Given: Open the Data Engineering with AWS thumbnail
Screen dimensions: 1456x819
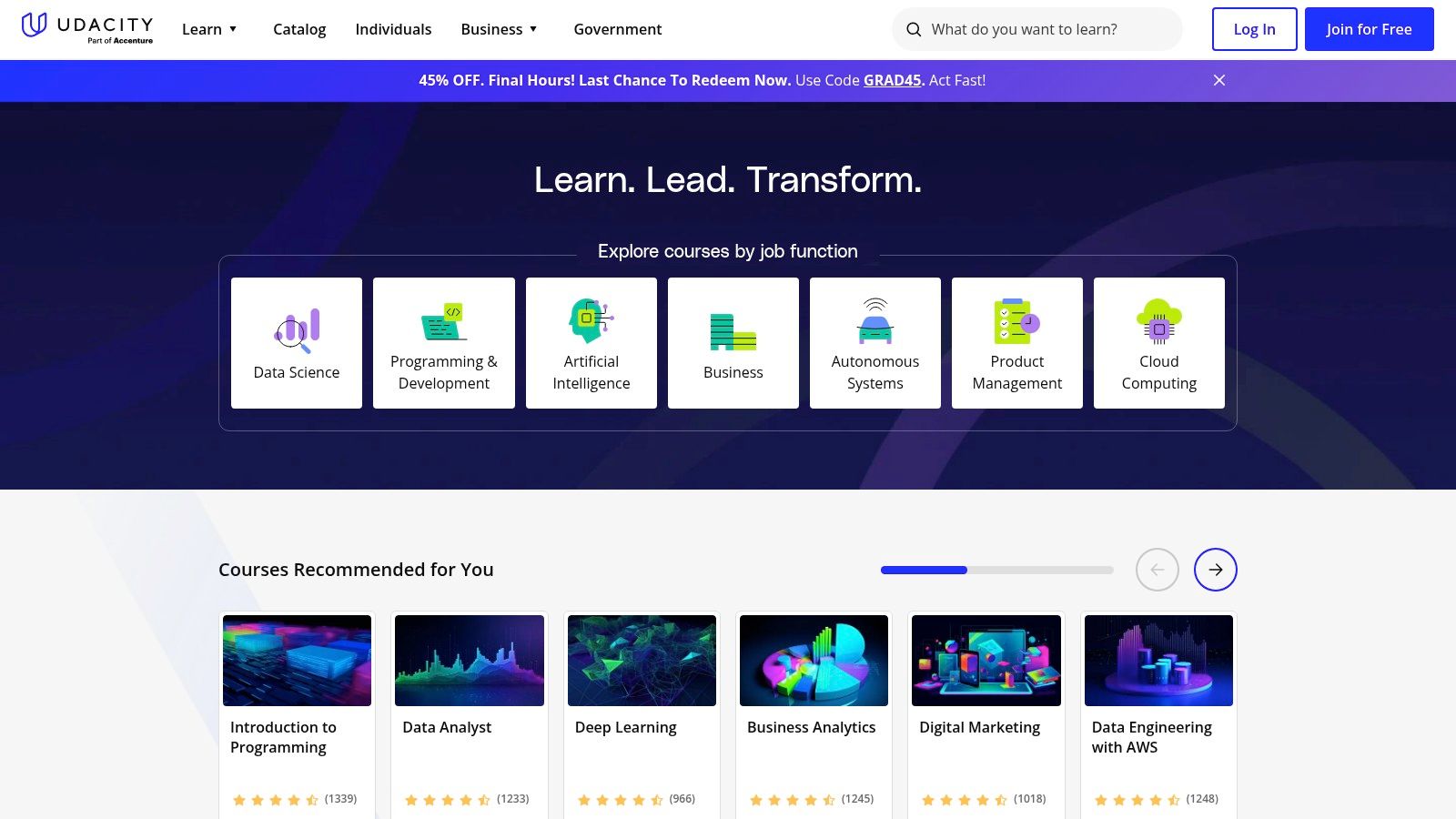Looking at the screenshot, I should click(x=1158, y=661).
